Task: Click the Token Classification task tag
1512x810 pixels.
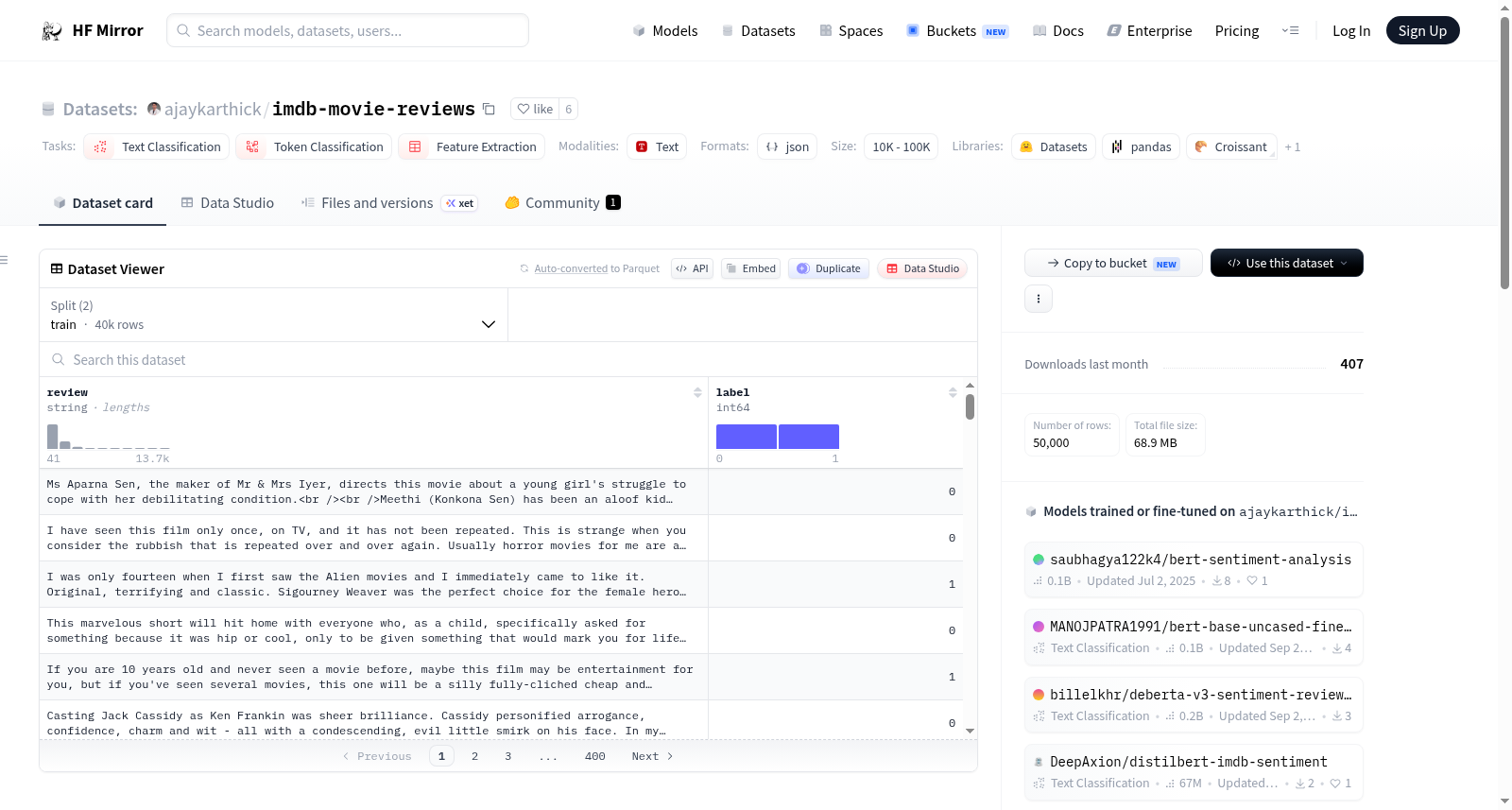Action: (314, 146)
